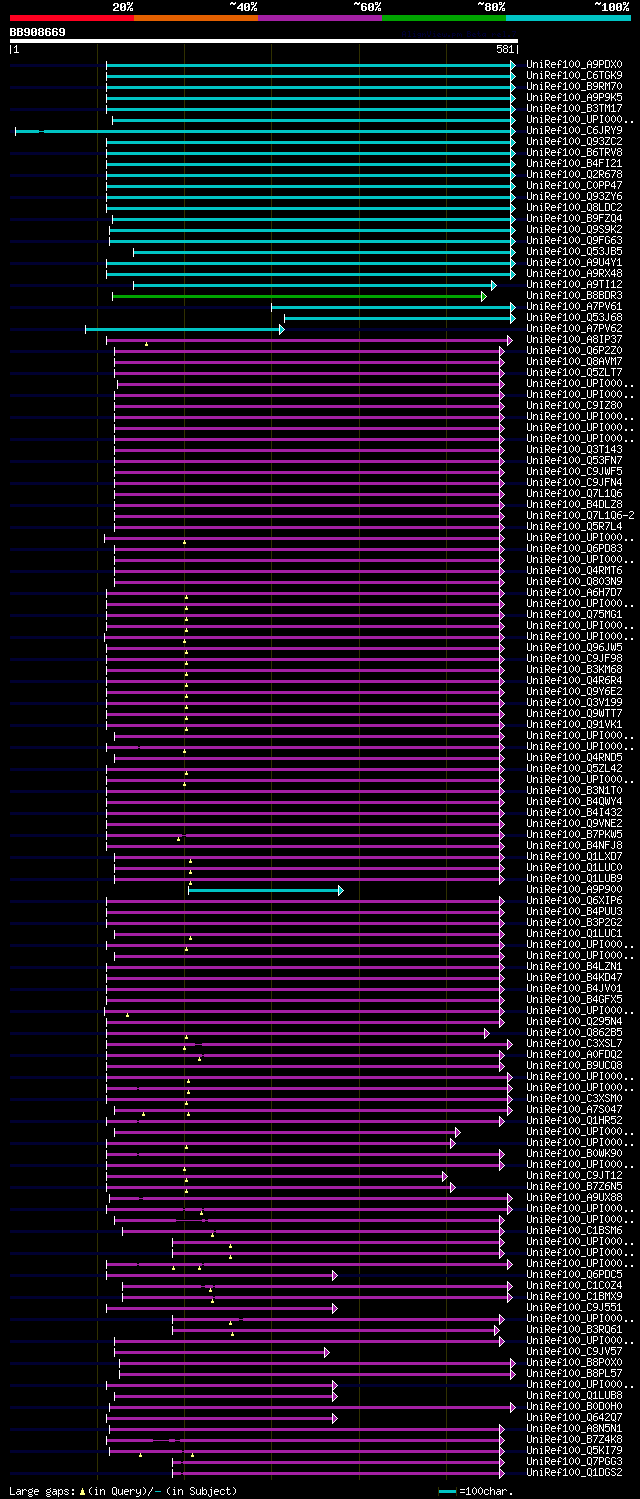This screenshot has width=640, height=1499.
Task: Open hit UniRef100_B9RM70
Action: tap(574, 87)
